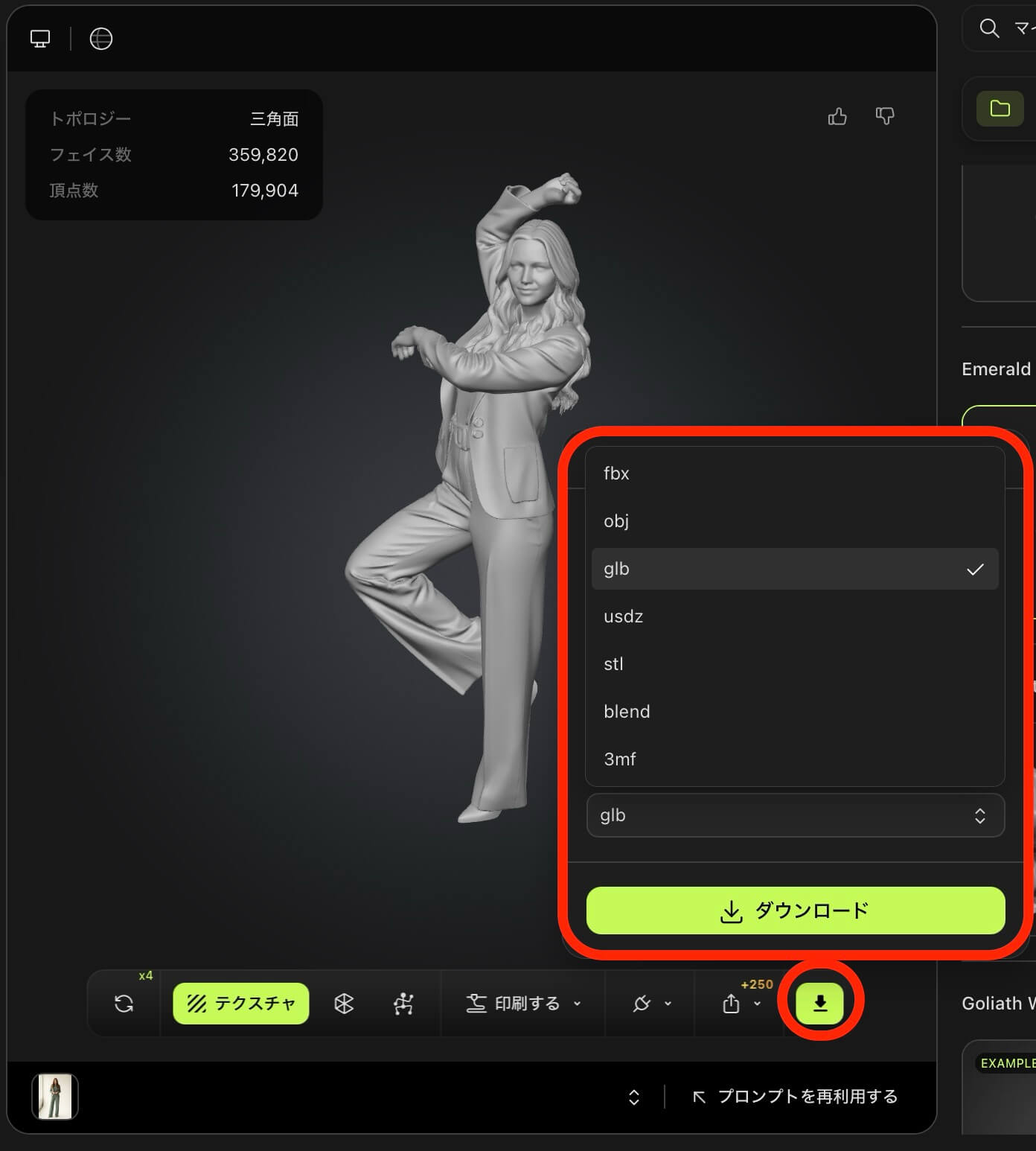Toggle the テクスチャ texture button
The height and width of the screenshot is (1151, 1036).
(x=241, y=1004)
